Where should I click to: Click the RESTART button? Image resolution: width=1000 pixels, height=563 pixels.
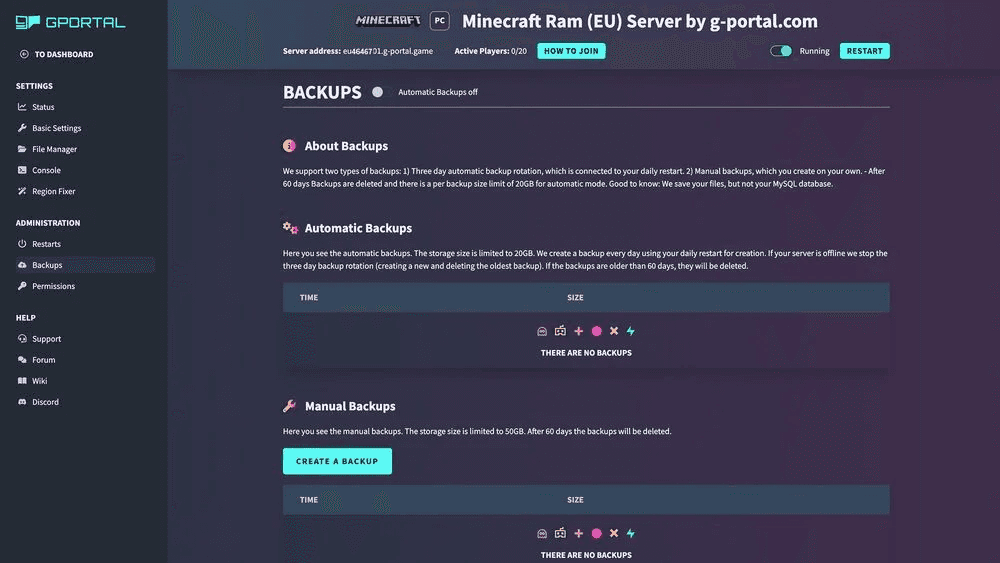(864, 51)
